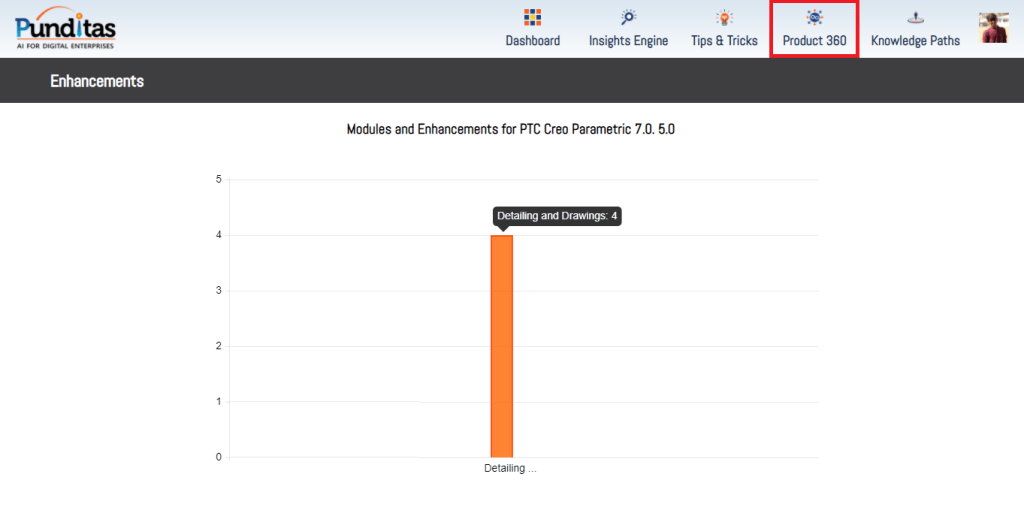Select the Tips & Tricks text label
Screen dimensions: 1024x513
tap(724, 41)
